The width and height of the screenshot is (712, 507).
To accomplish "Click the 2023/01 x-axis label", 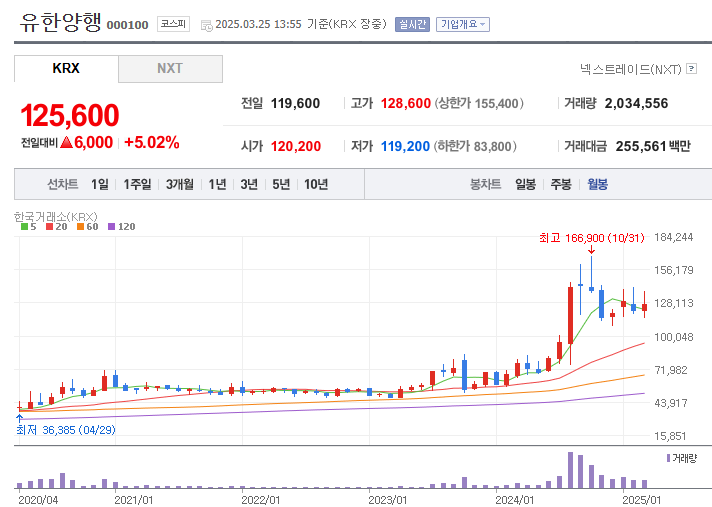I will [387, 500].
